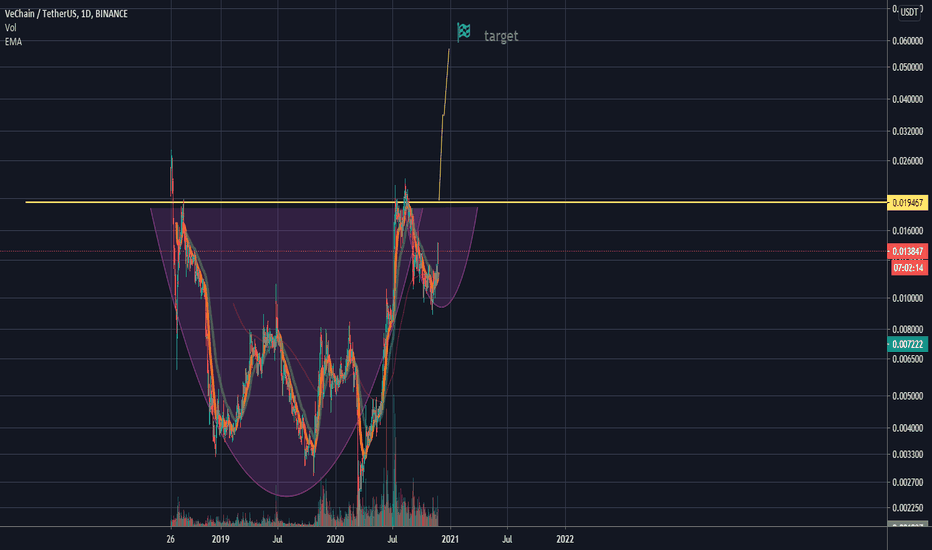The width and height of the screenshot is (932, 550).
Task: Click the VeChain / TetherUS symbol title
Action: coord(66,14)
